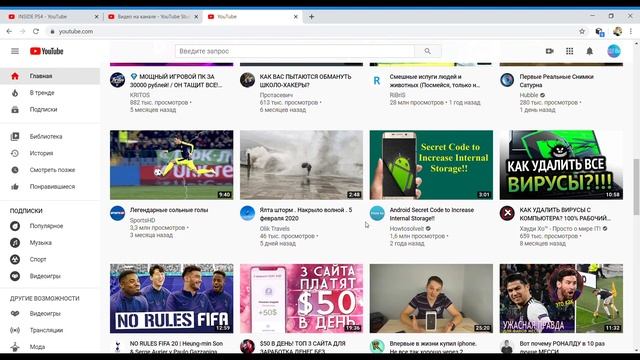
Task: Open В тренде section
Action: tap(50, 93)
